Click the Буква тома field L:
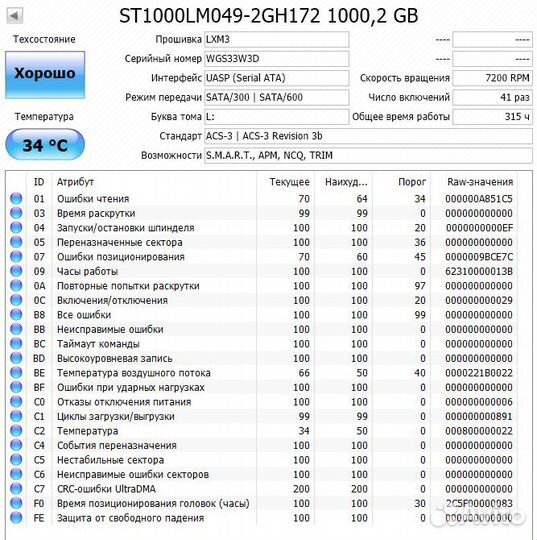The image size is (537, 540). click(277, 117)
